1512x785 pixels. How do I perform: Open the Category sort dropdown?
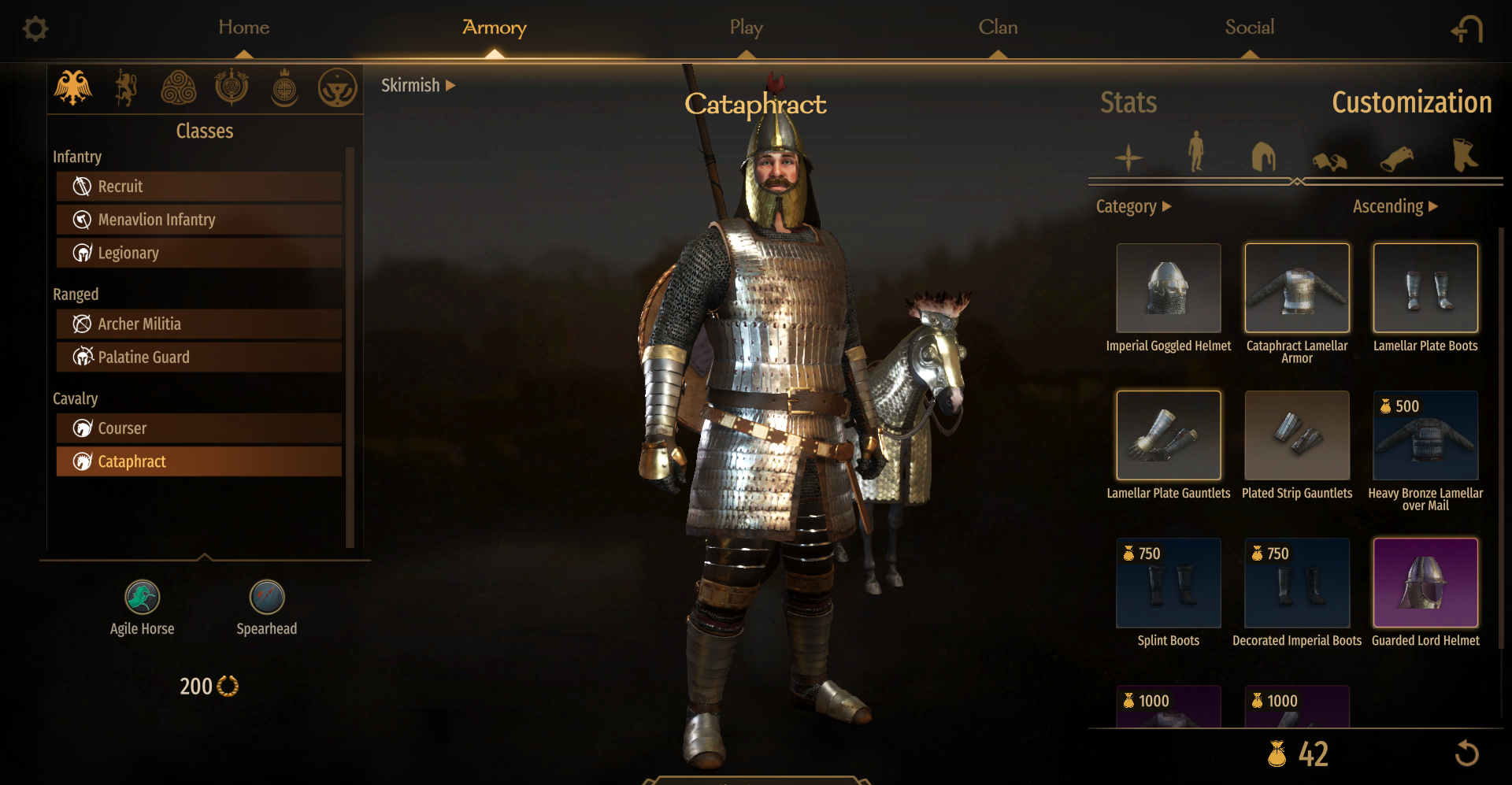tap(1134, 206)
